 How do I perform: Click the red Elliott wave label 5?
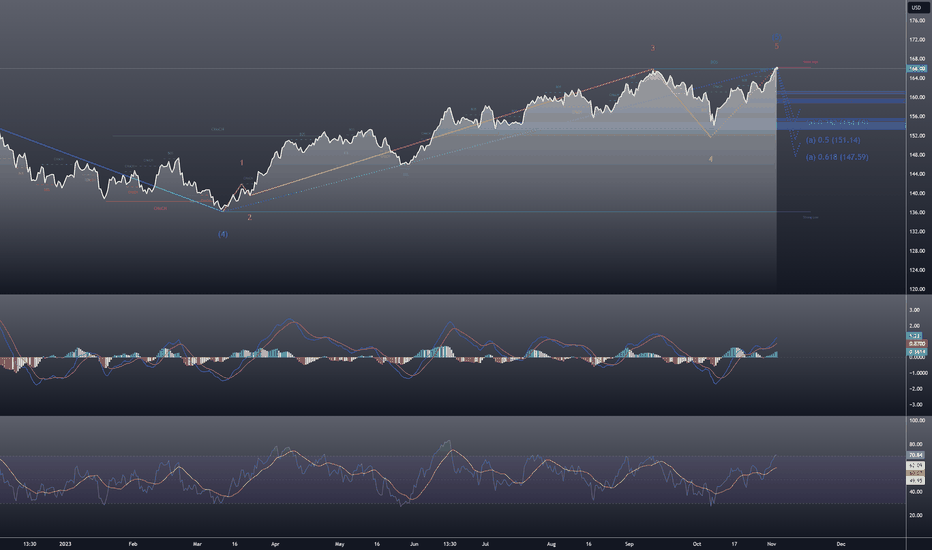click(776, 46)
